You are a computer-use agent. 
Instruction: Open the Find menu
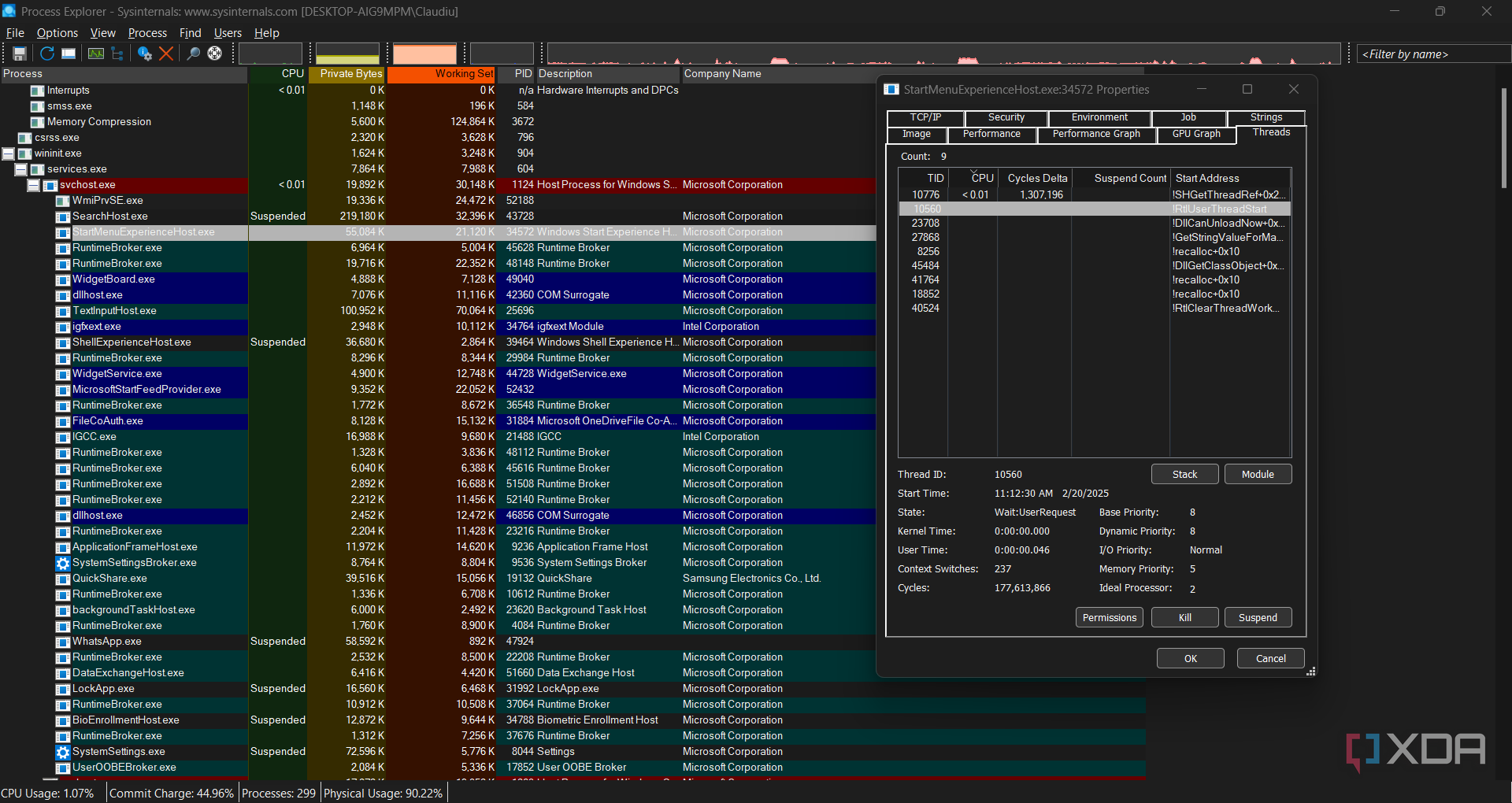190,33
